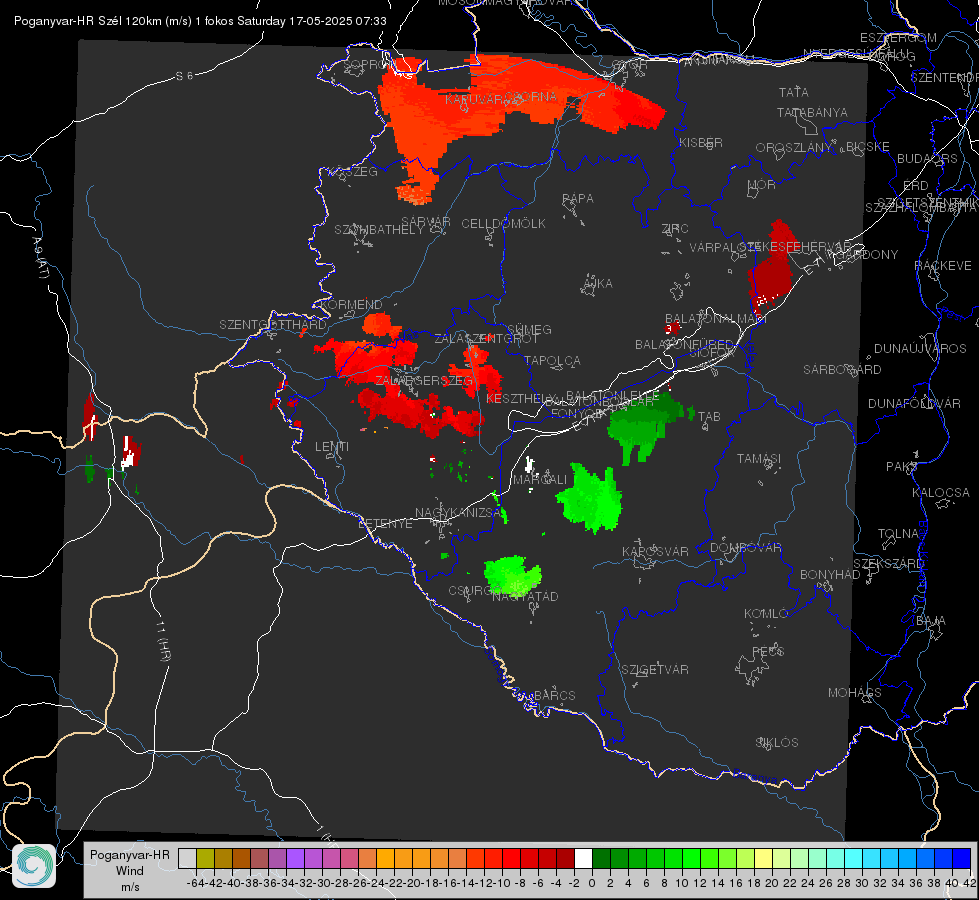Click the small orange echo south of Kőszeg
Screen dimensions: 979x900
click(414, 192)
